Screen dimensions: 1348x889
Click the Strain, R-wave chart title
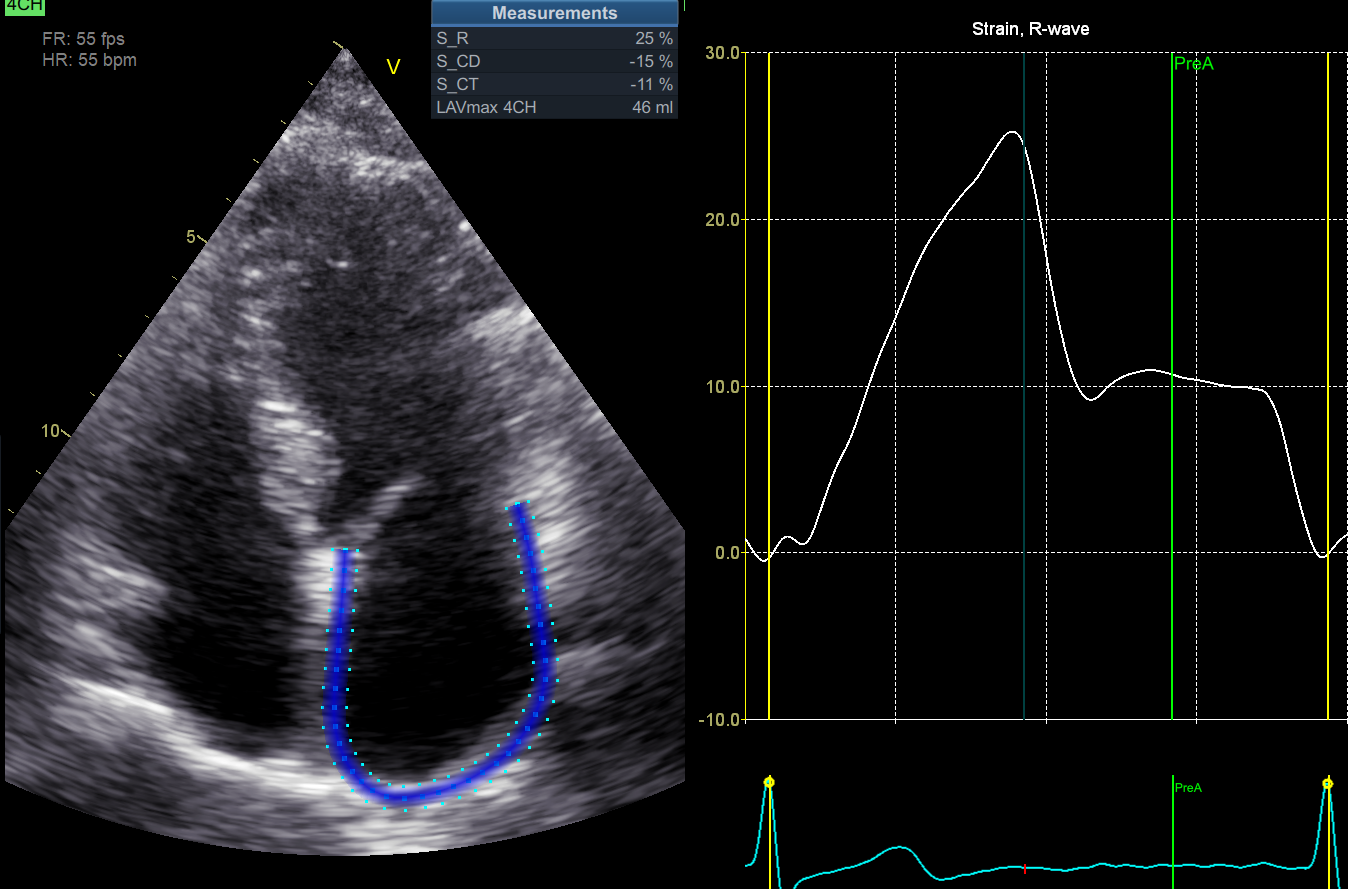1030,29
